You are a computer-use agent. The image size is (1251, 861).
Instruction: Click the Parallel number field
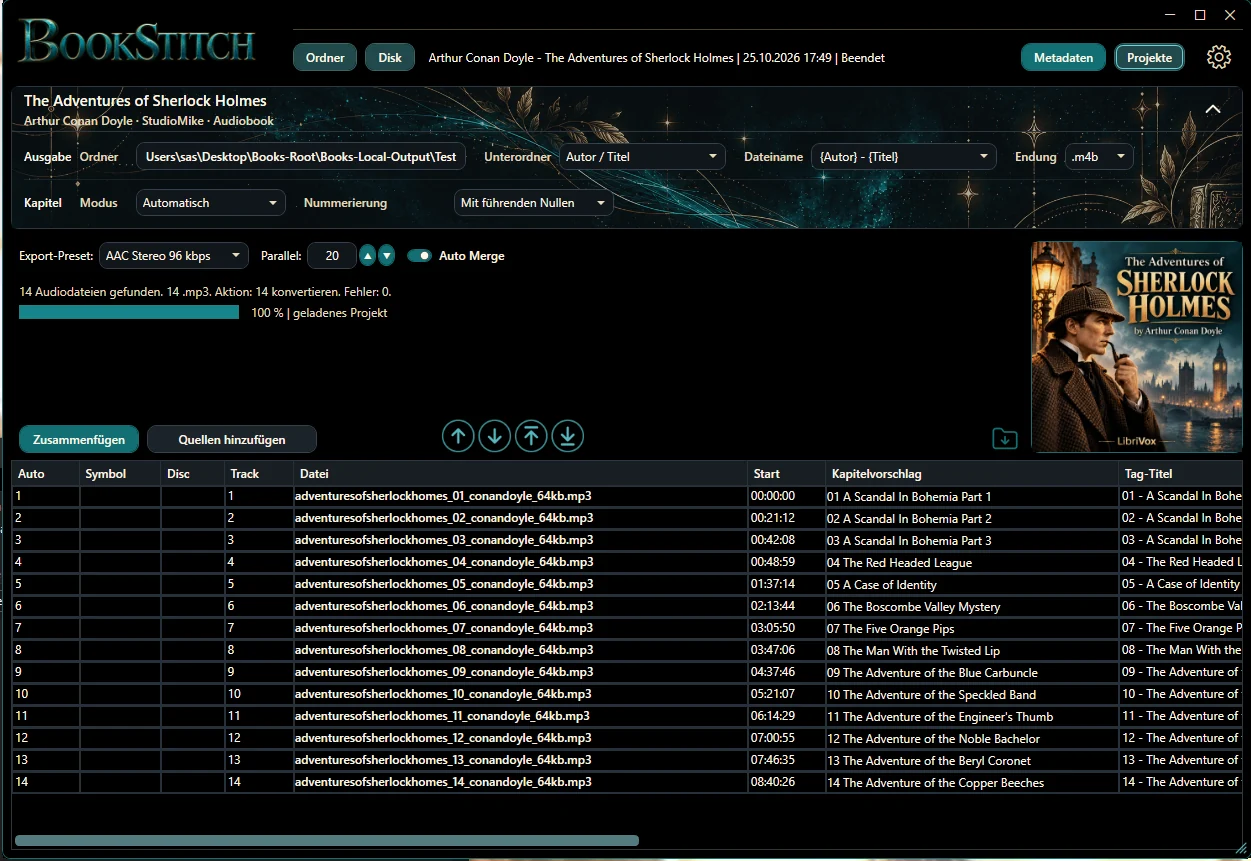332,256
